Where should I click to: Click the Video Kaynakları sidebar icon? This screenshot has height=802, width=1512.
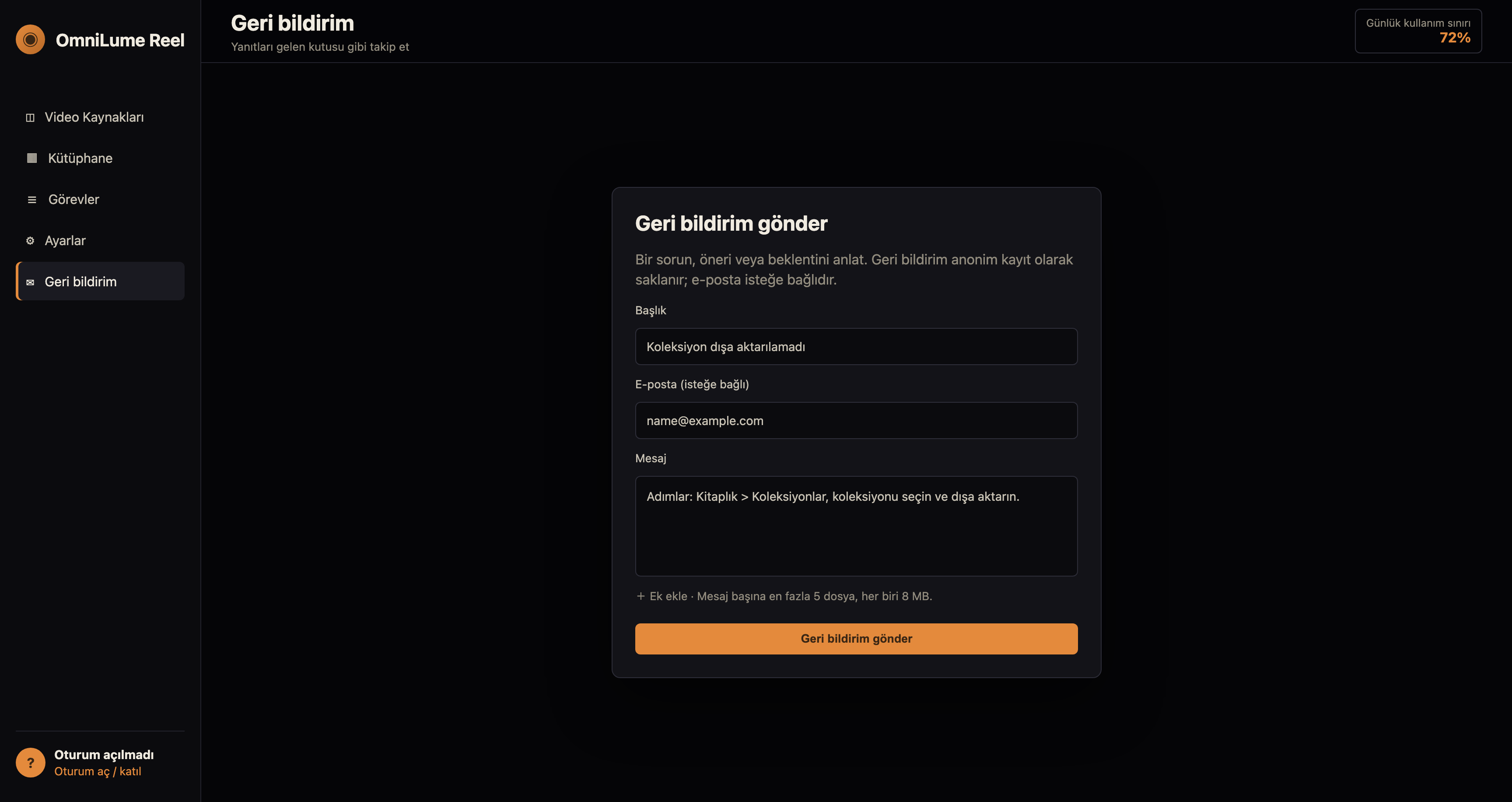[31, 117]
